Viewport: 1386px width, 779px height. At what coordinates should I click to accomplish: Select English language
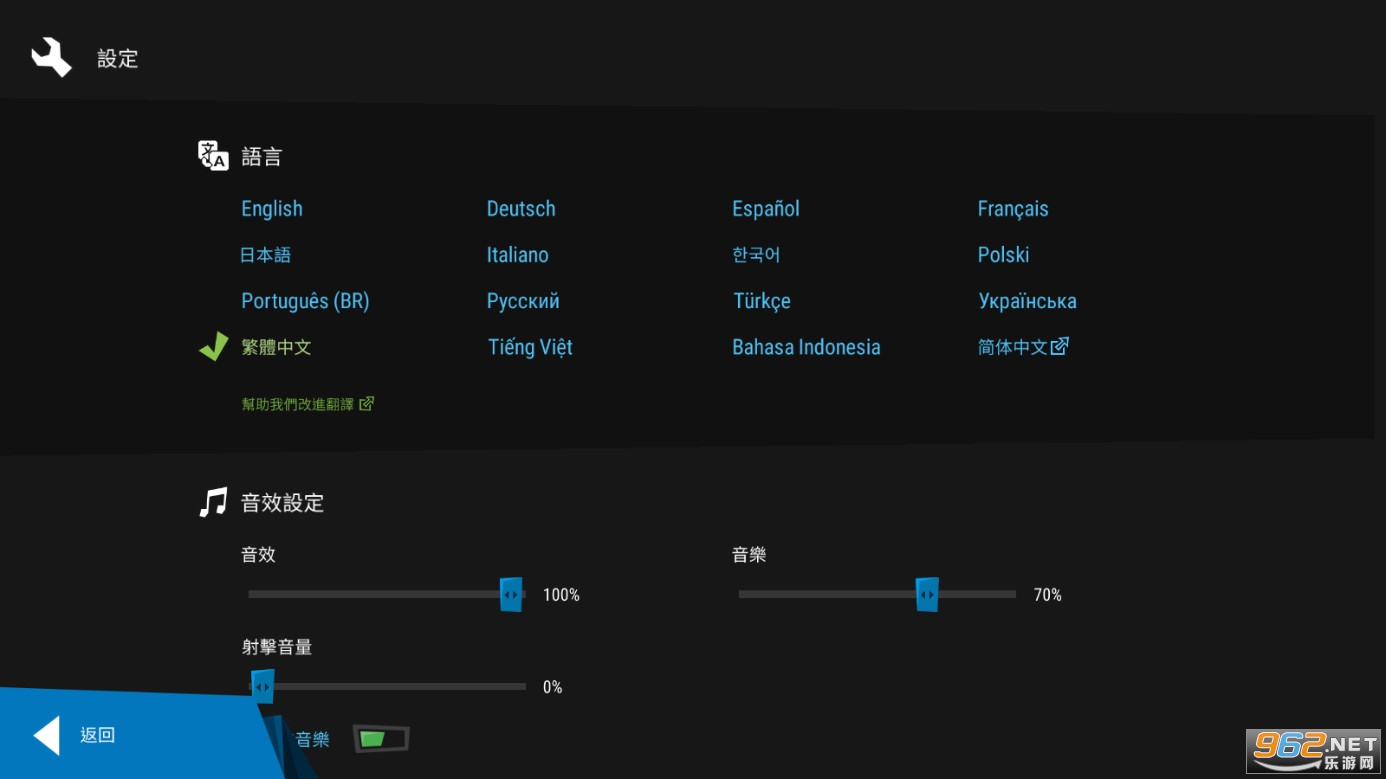[272, 209]
